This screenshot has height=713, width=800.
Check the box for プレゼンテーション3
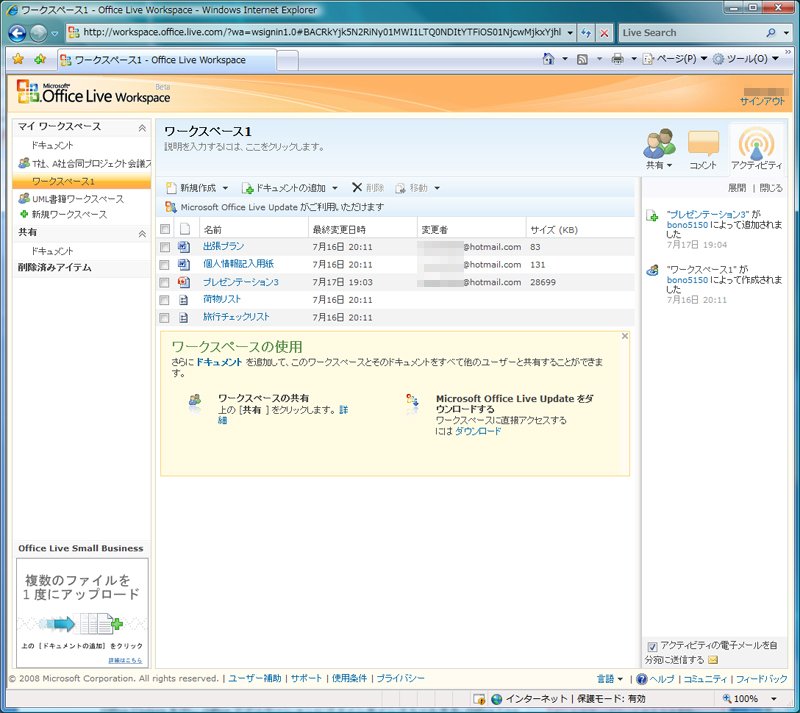(164, 282)
